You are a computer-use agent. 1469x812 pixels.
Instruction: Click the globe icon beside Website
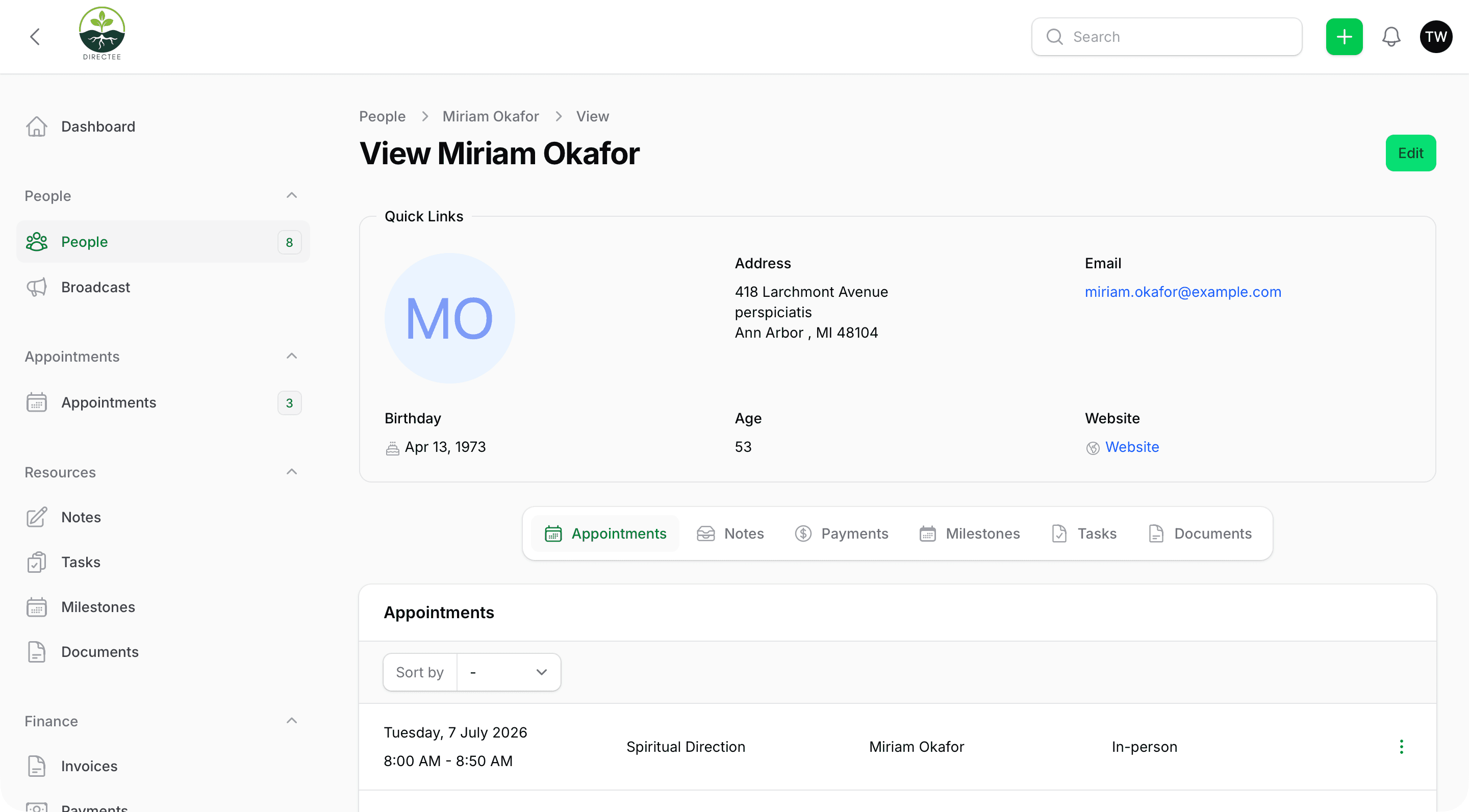1093,448
